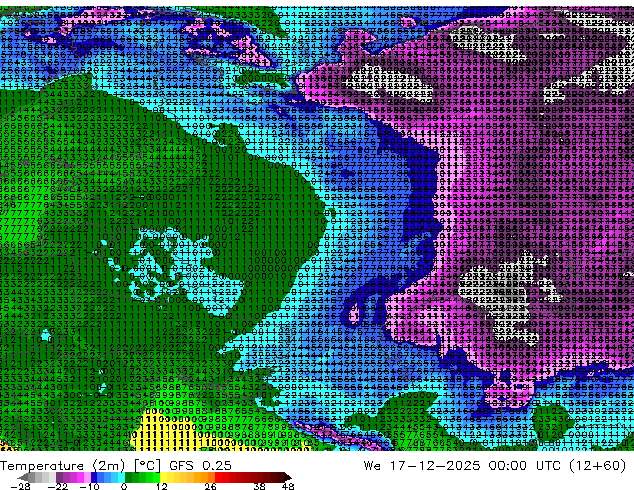Click the 38 label on the temperature scale

(x=260, y=486)
